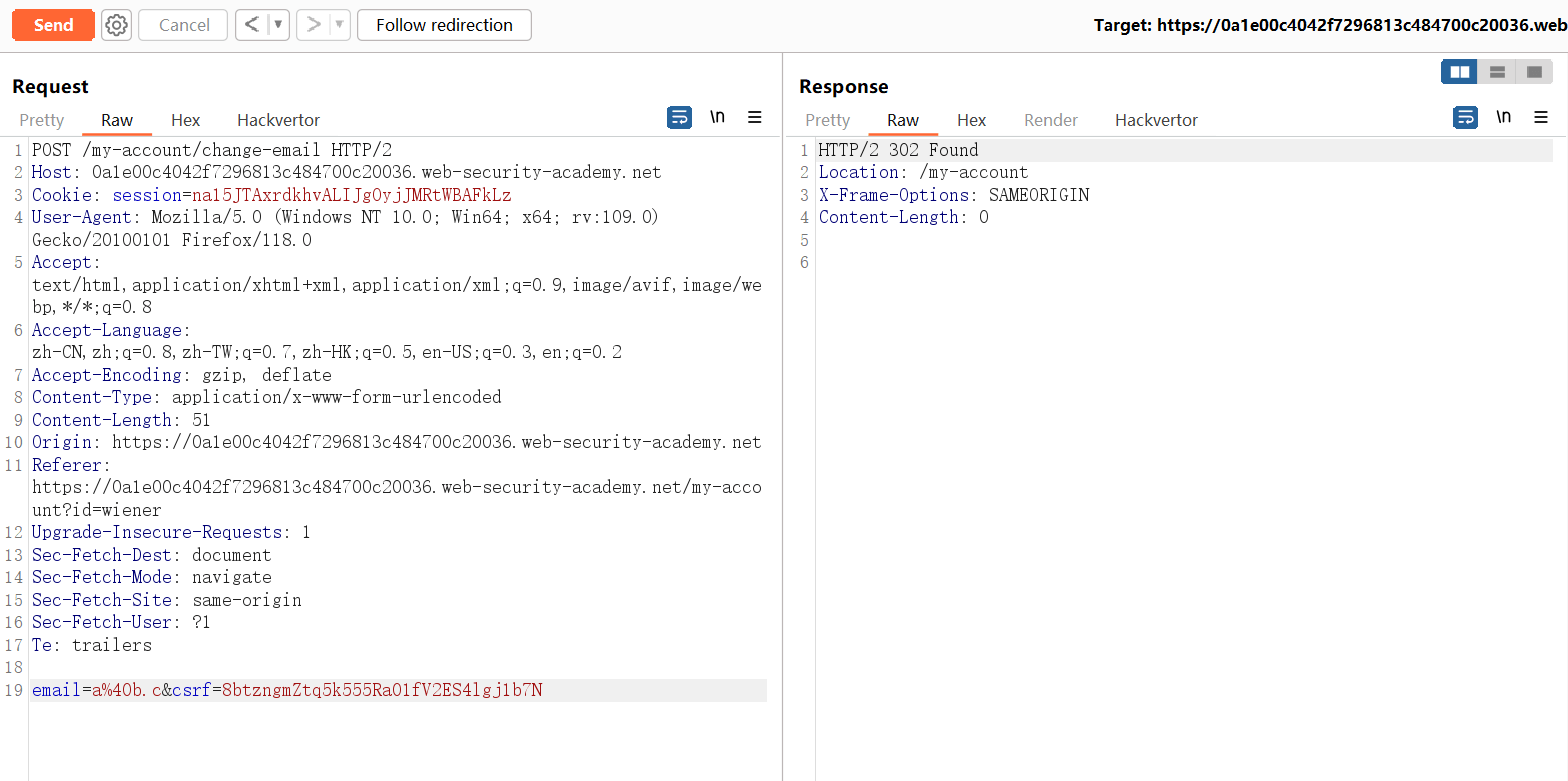Open the Request Pretty tab

(x=42, y=120)
